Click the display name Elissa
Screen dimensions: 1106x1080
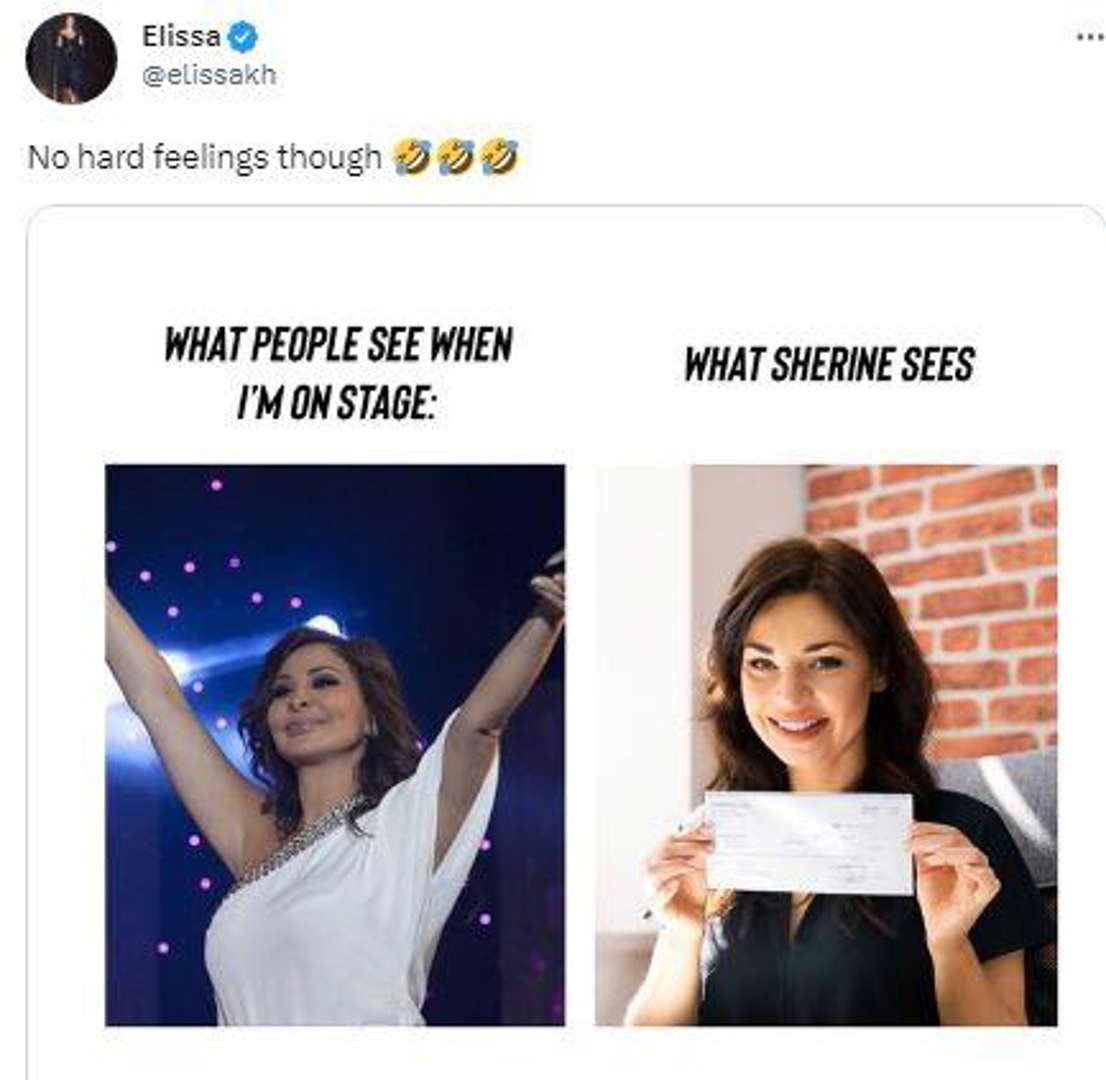pyautogui.click(x=180, y=38)
